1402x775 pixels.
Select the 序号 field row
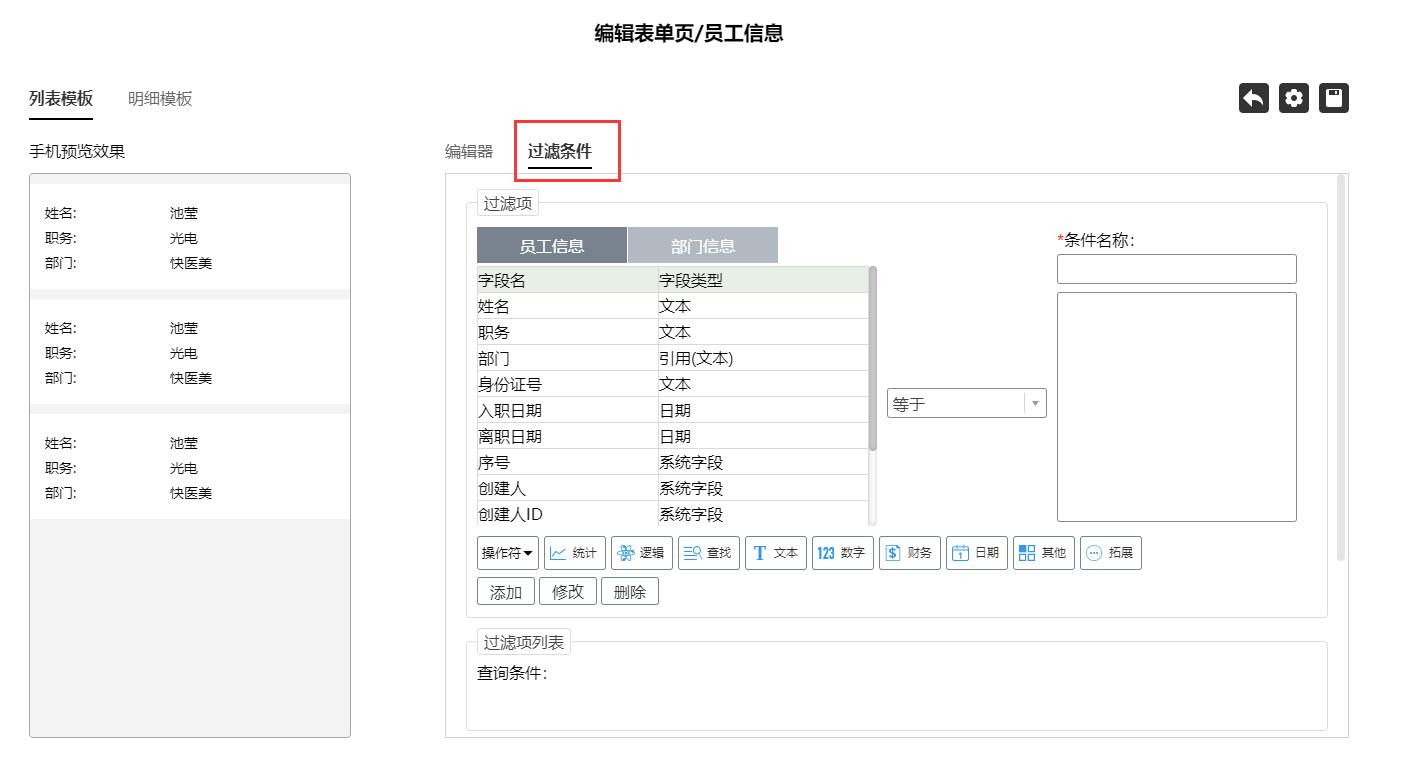[672, 462]
